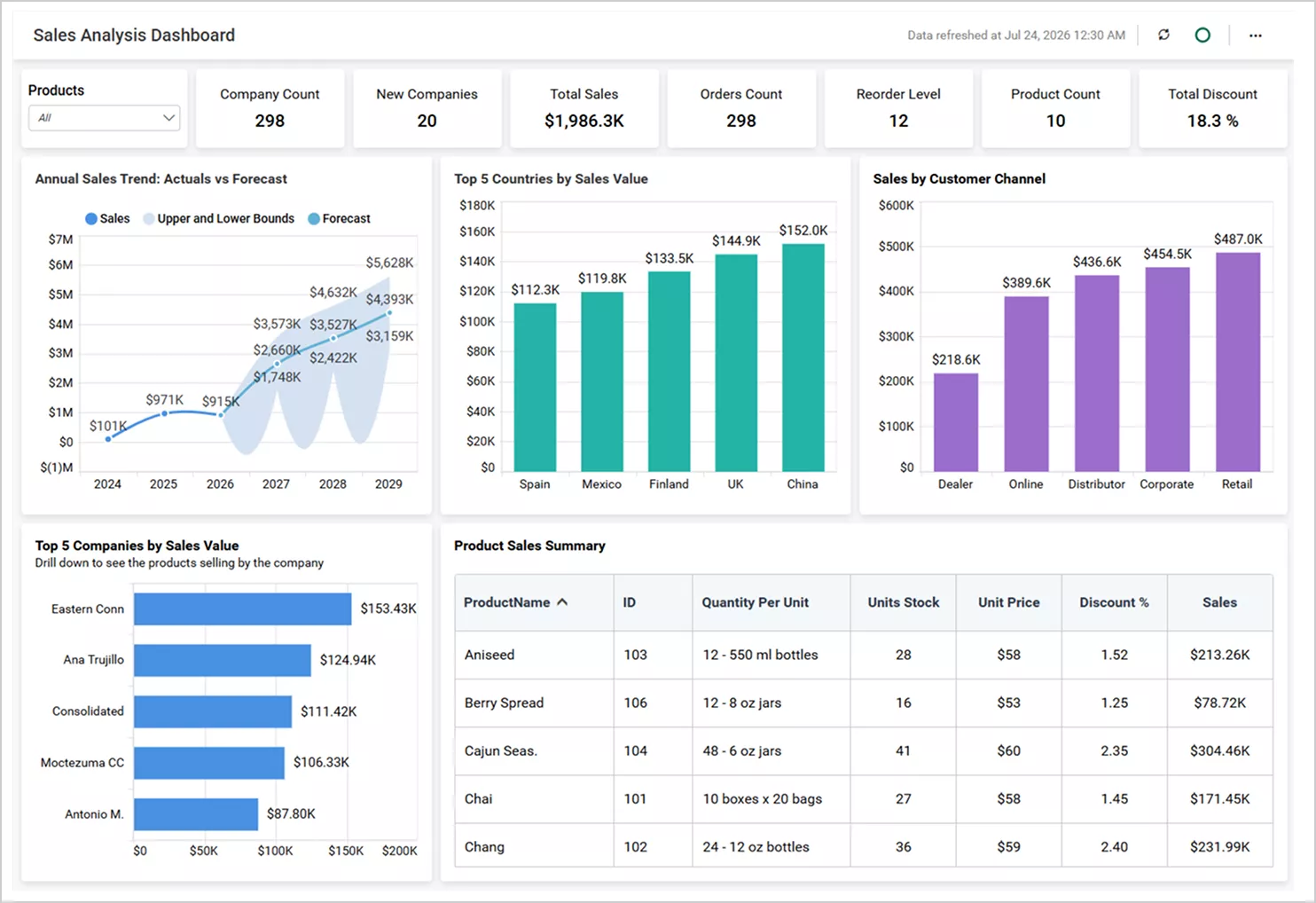Drill down on the Antonio M. bar
The image size is (1316, 903).
click(x=196, y=814)
